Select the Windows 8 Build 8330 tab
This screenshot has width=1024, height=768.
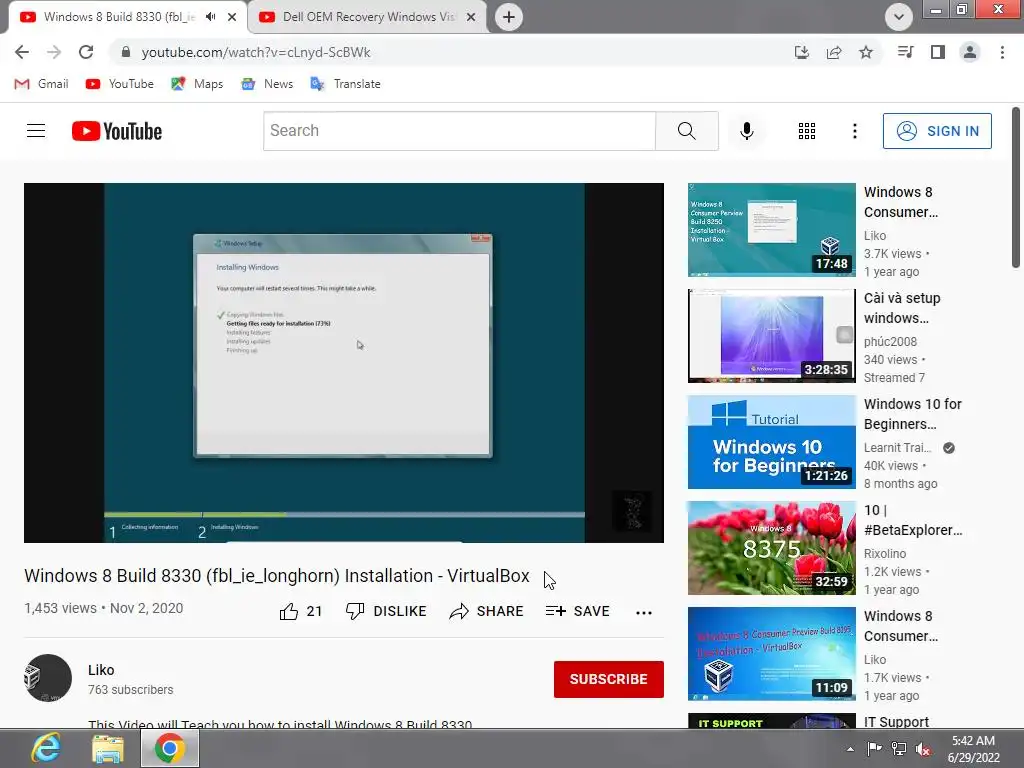(x=119, y=17)
